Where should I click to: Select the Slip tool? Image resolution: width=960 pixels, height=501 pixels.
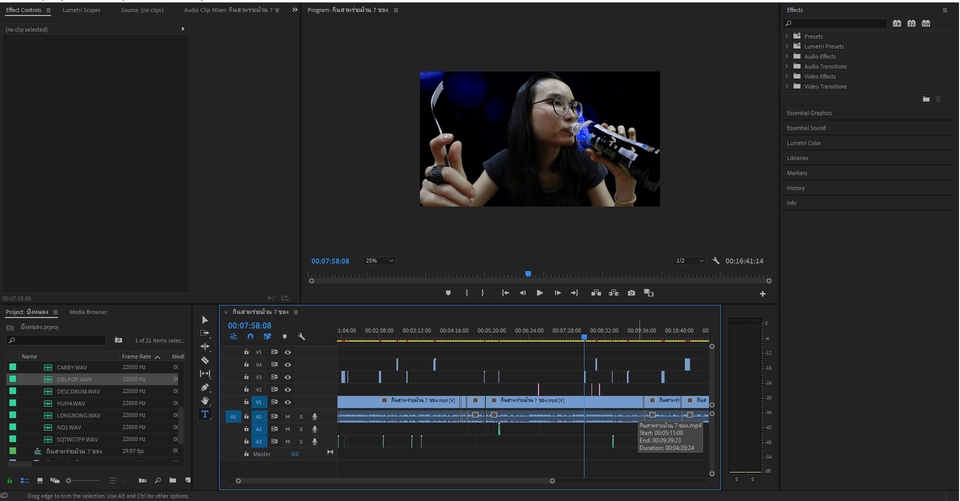tap(205, 374)
